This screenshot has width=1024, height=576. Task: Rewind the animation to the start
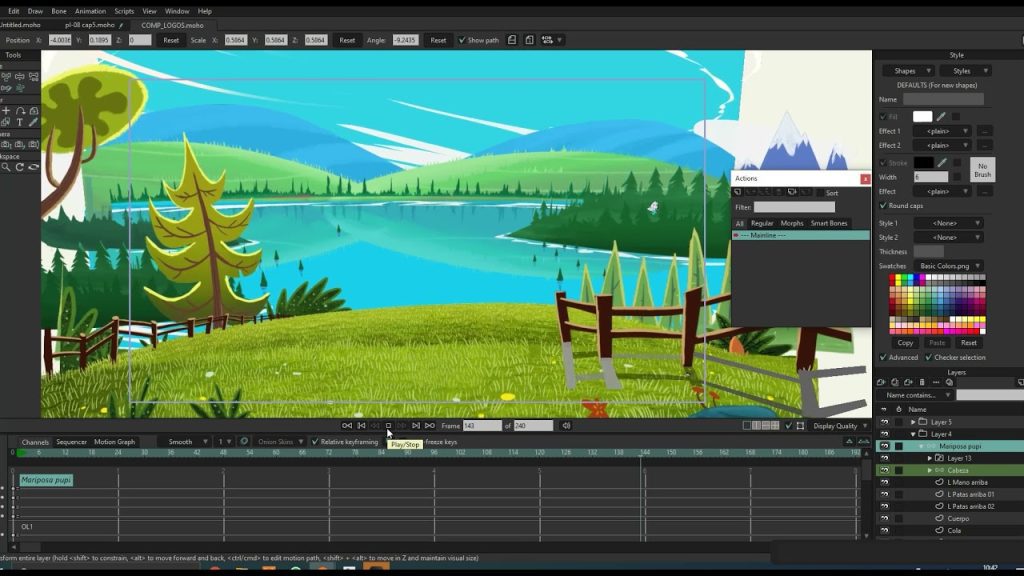(x=347, y=426)
